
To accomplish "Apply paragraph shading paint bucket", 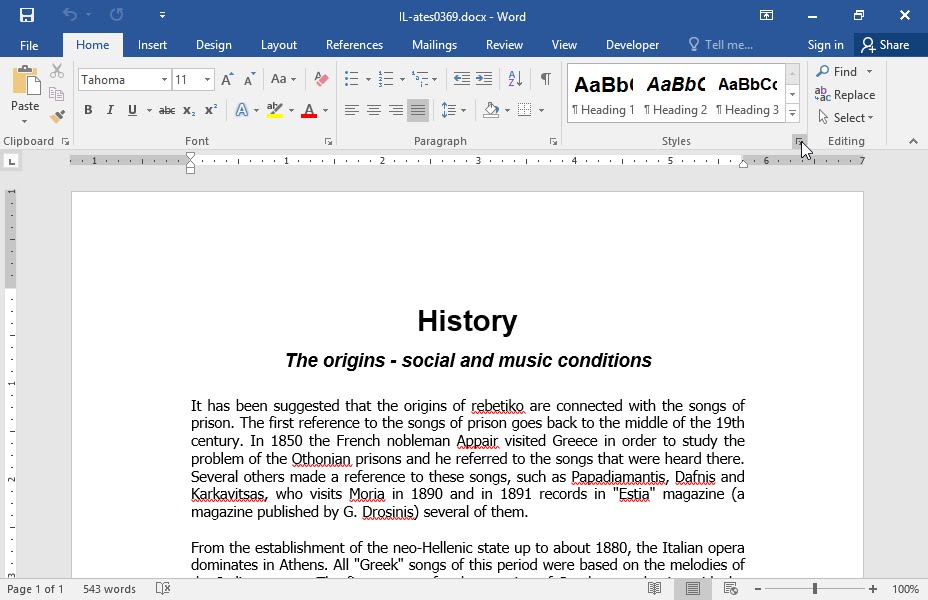I will click(x=491, y=110).
